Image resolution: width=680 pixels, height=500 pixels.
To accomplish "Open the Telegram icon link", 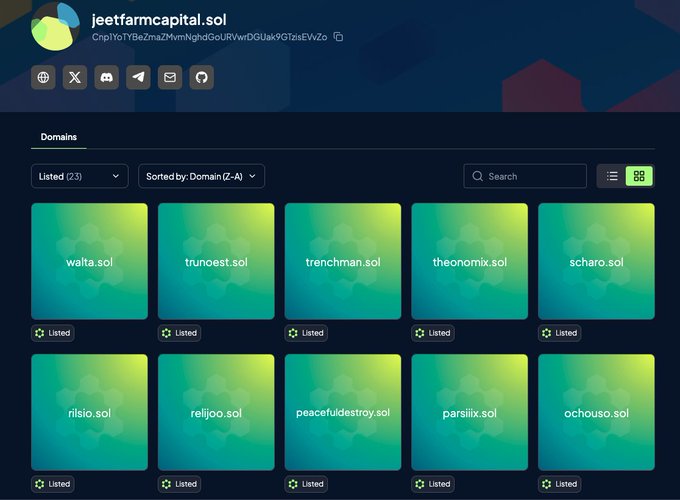I will point(138,77).
